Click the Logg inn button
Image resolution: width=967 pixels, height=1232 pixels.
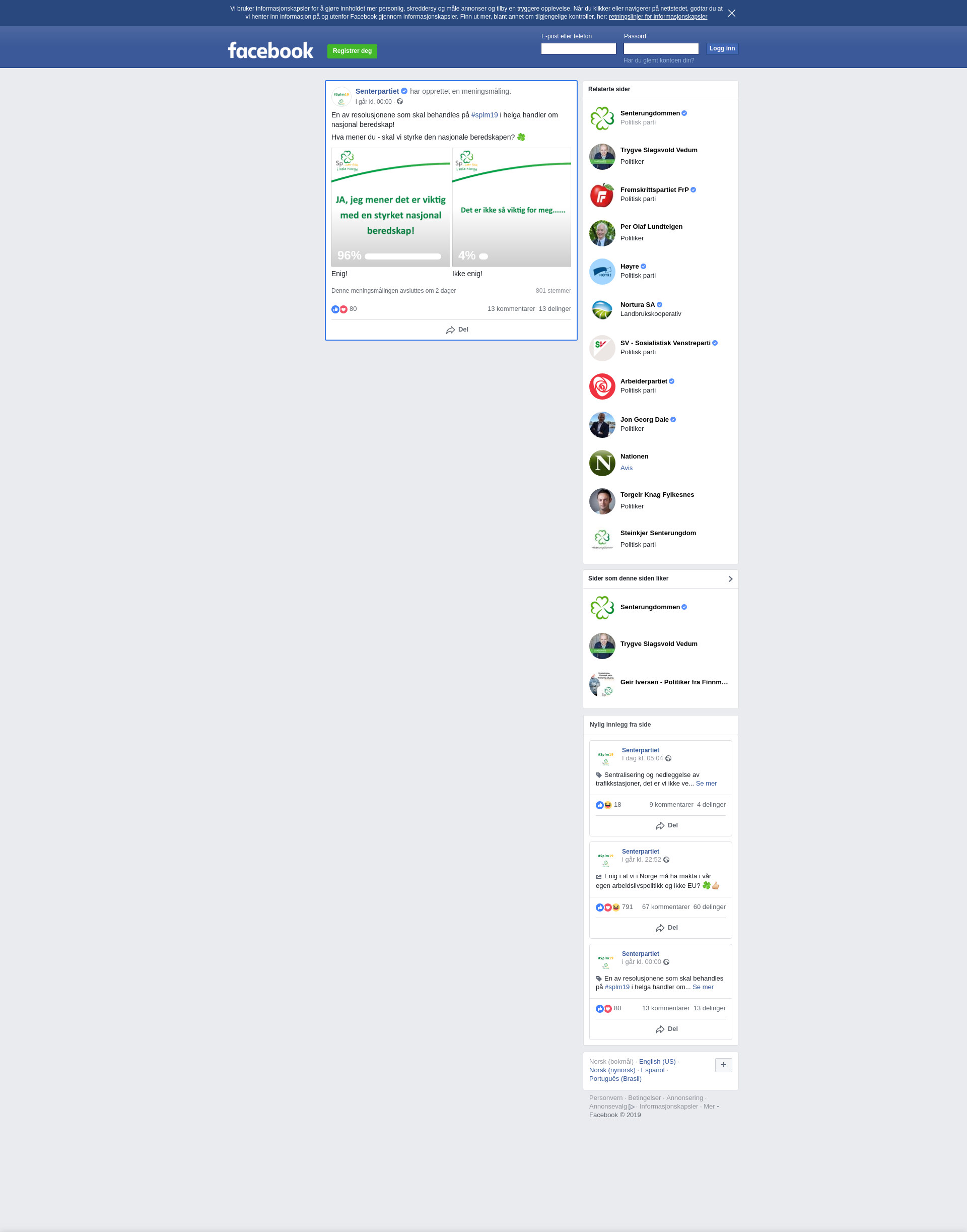pyautogui.click(x=722, y=49)
